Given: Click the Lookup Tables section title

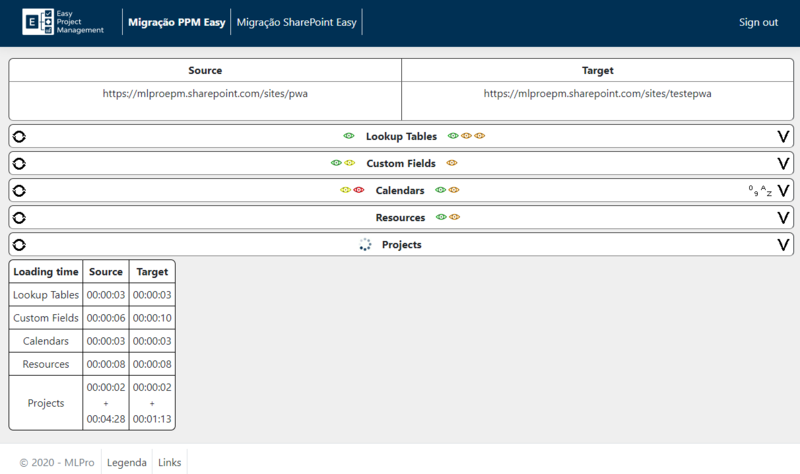Looking at the screenshot, I should click(401, 136).
